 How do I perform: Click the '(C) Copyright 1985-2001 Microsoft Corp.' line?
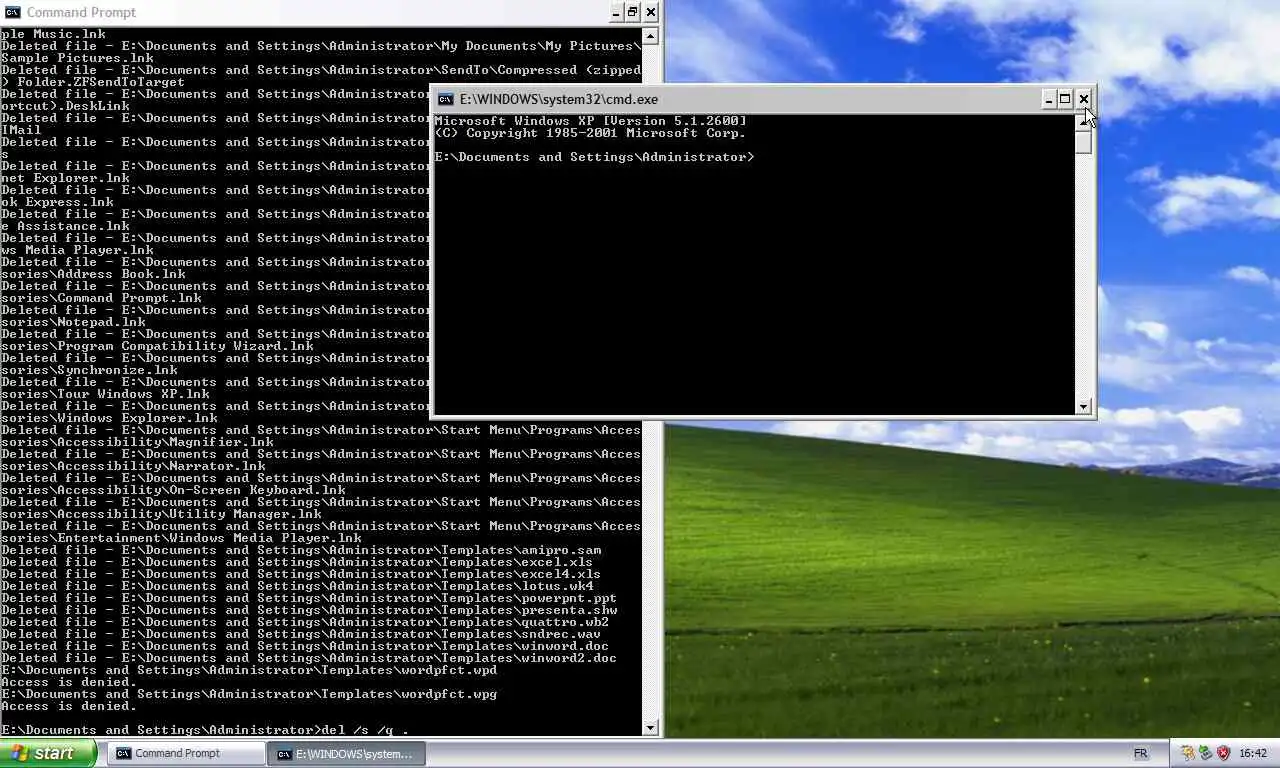[590, 133]
